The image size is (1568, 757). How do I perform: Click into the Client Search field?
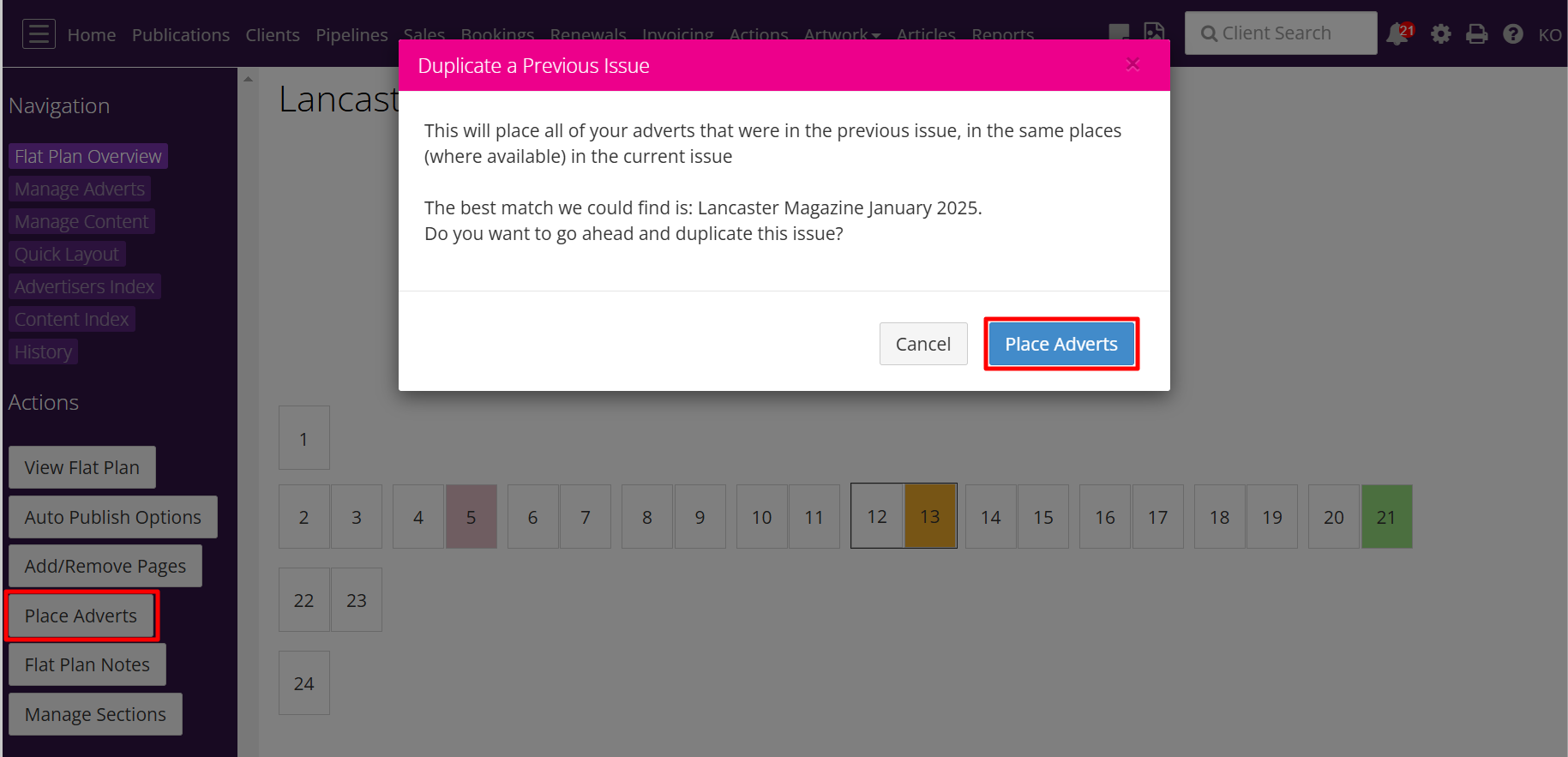point(1281,33)
